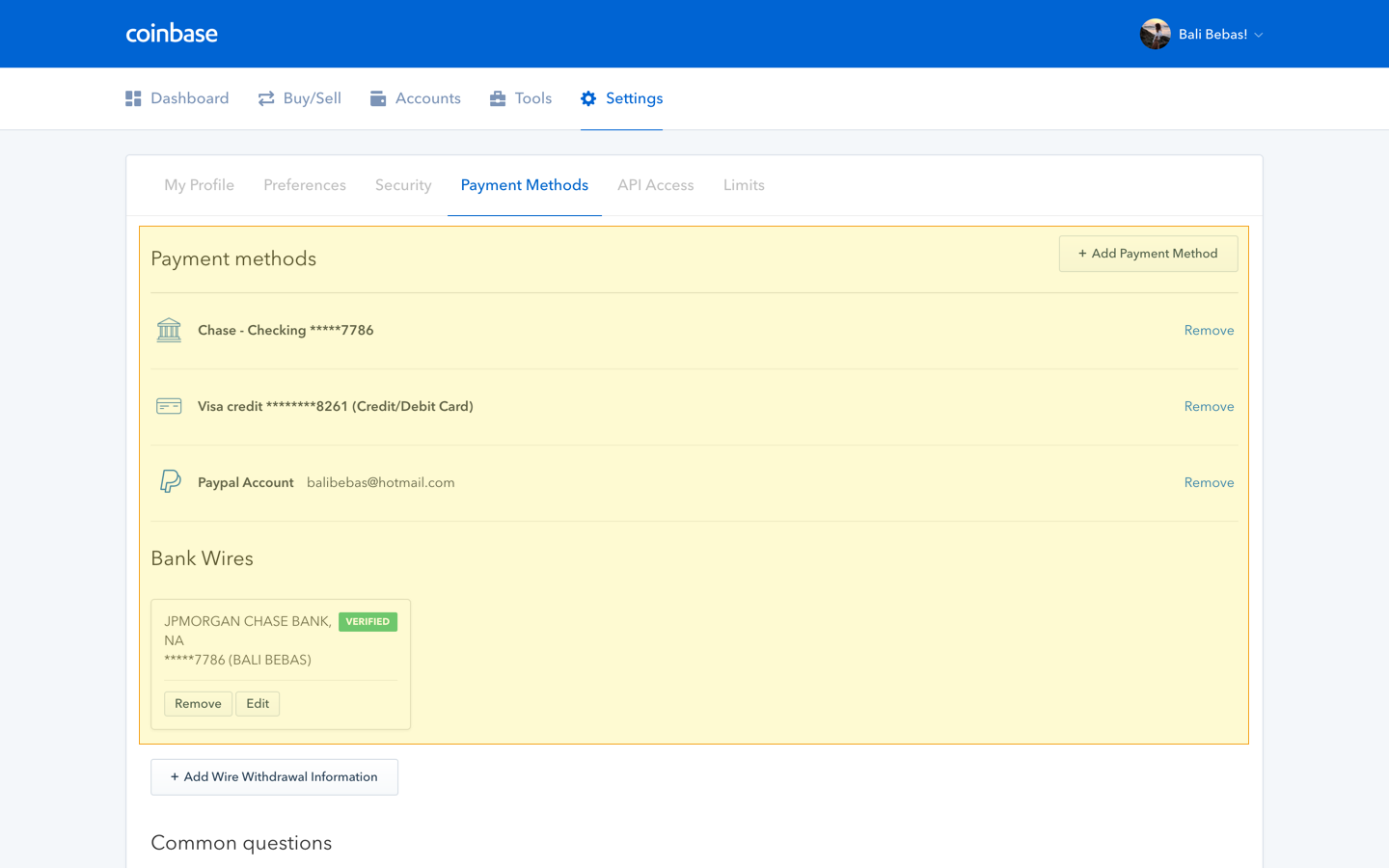This screenshot has width=1389, height=868.
Task: Open the user avatar picture
Action: [x=1155, y=34]
